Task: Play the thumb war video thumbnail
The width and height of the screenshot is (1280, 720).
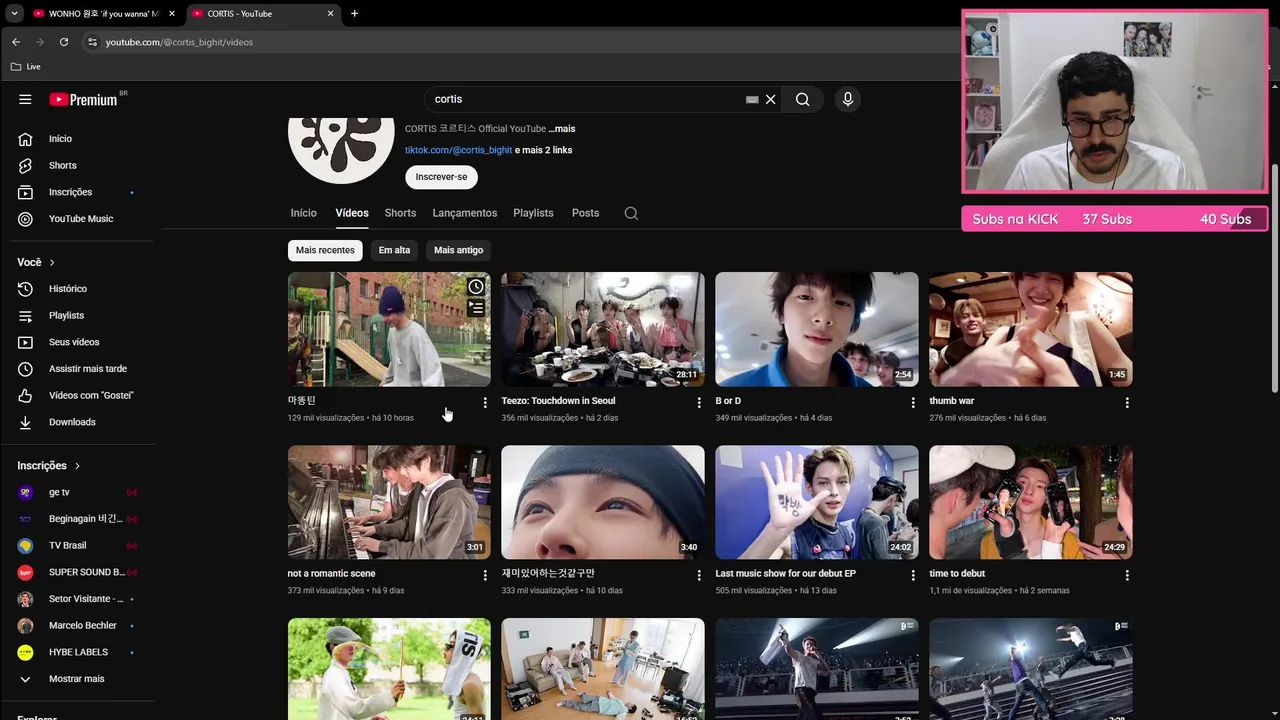Action: tap(1031, 329)
